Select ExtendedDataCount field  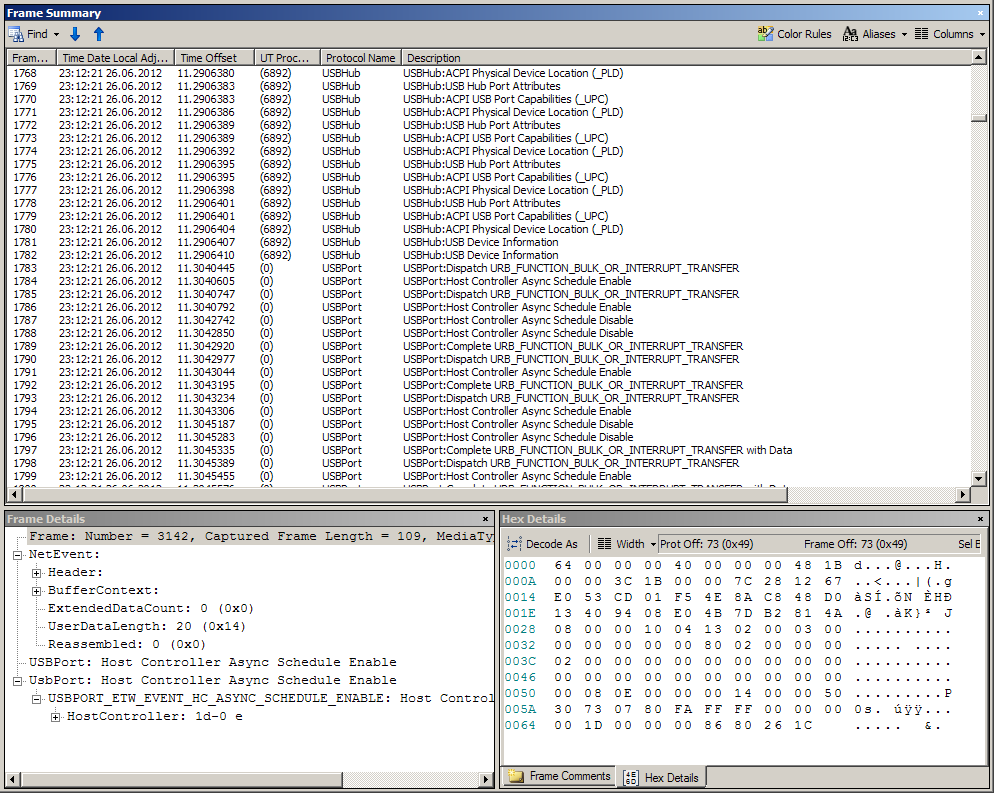pyautogui.click(x=151, y=609)
